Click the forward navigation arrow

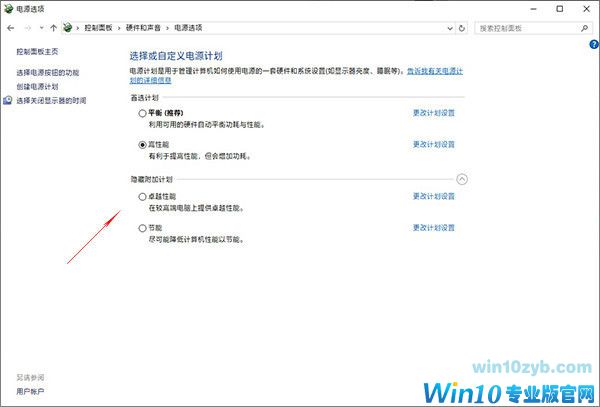coord(28,28)
